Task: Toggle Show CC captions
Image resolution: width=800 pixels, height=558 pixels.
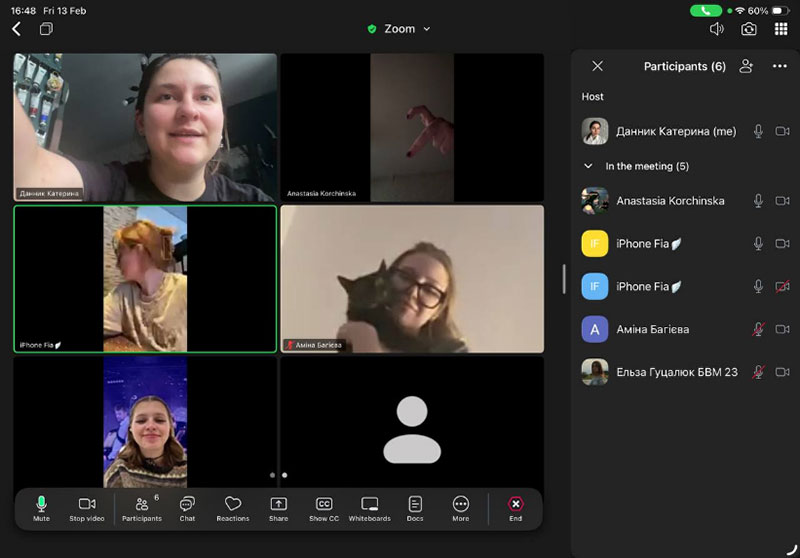Action: pos(324,507)
